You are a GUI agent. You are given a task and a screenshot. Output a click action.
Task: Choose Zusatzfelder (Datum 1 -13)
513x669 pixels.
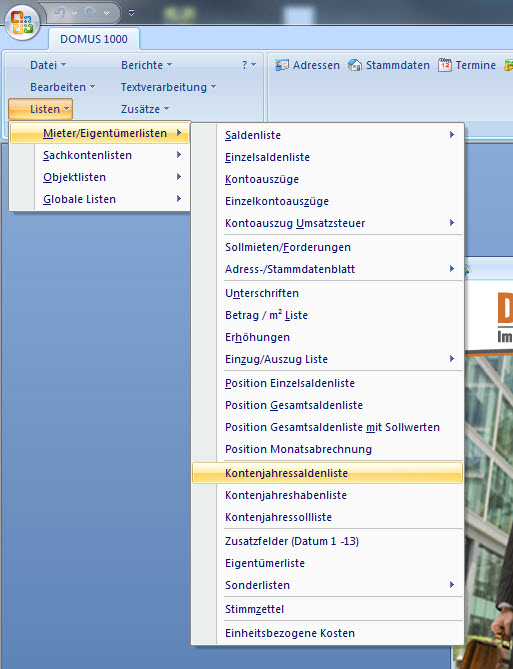327,541
